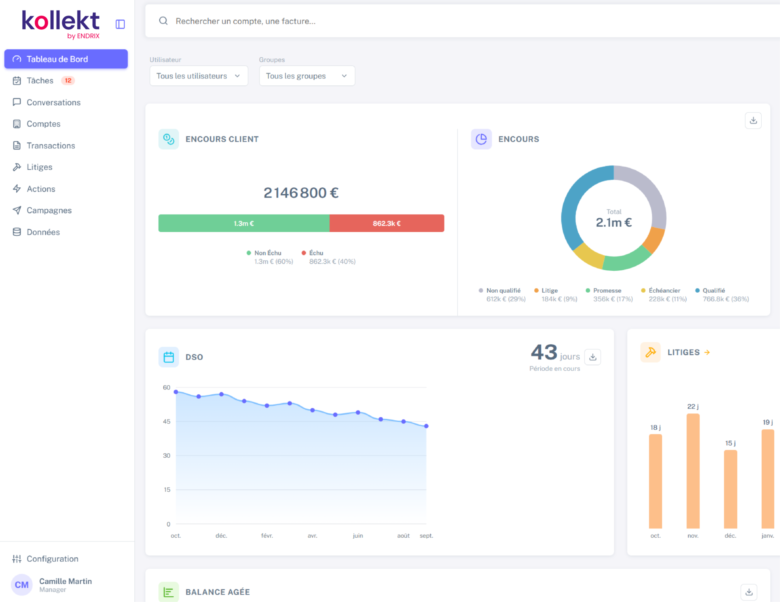
Task: Click the Campagnes paper plane icon
Action: click(x=17, y=210)
